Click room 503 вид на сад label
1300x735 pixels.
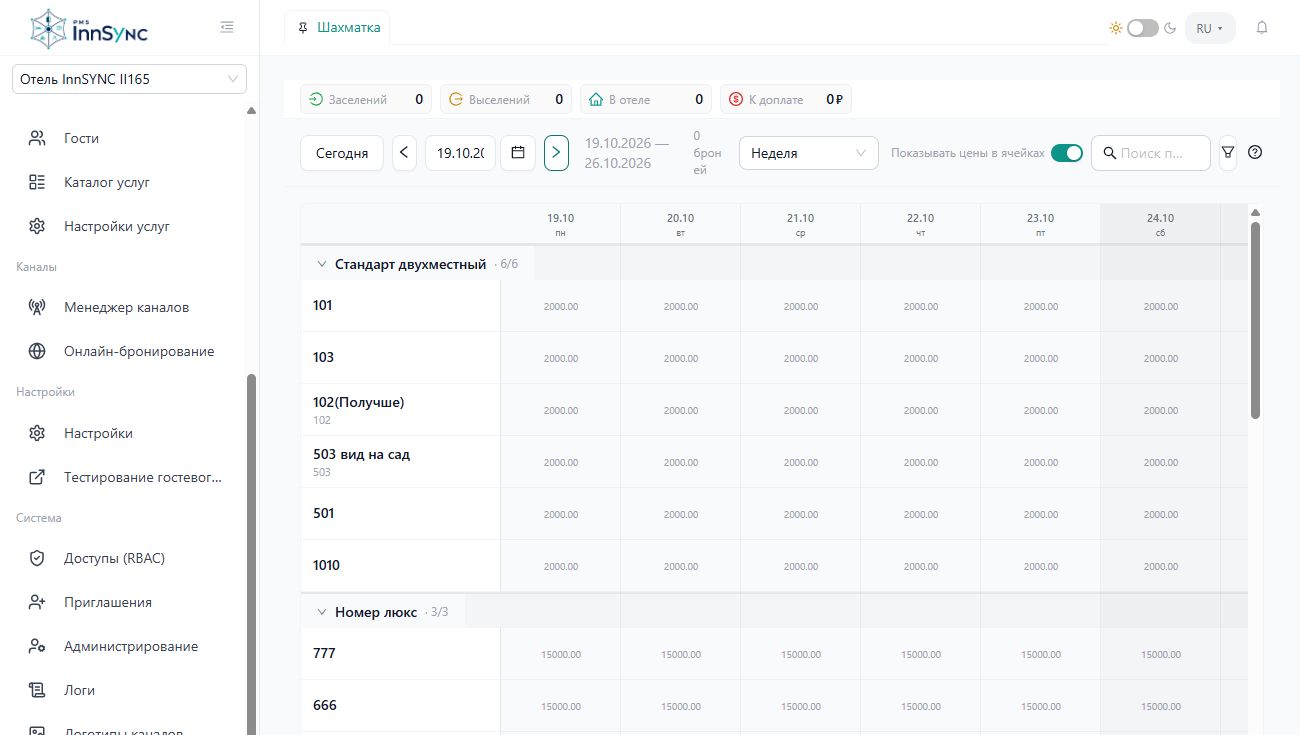click(400, 462)
